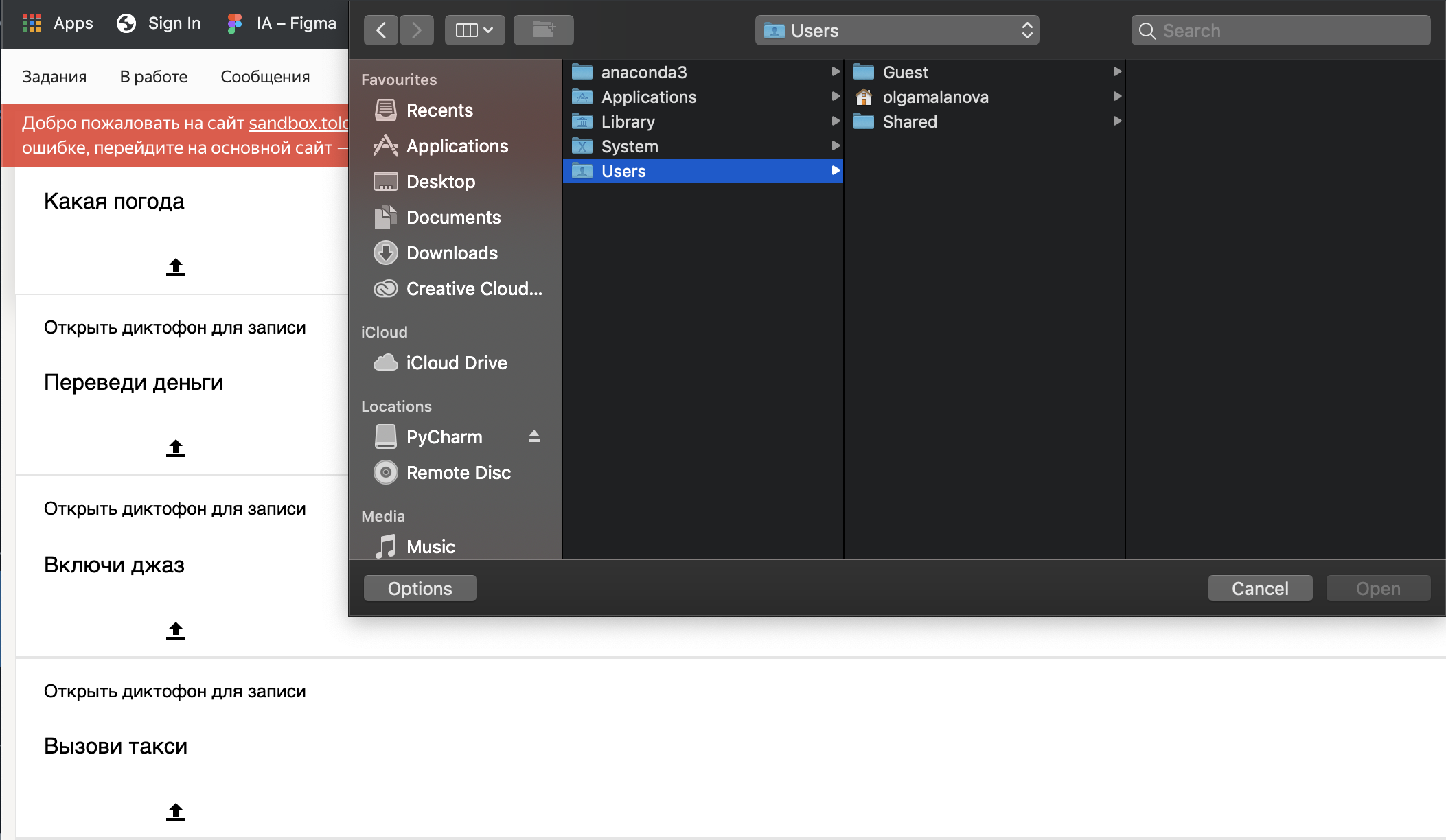This screenshot has height=840, width=1446.
Task: Expand the anaconda3 folder
Action: tap(643, 72)
